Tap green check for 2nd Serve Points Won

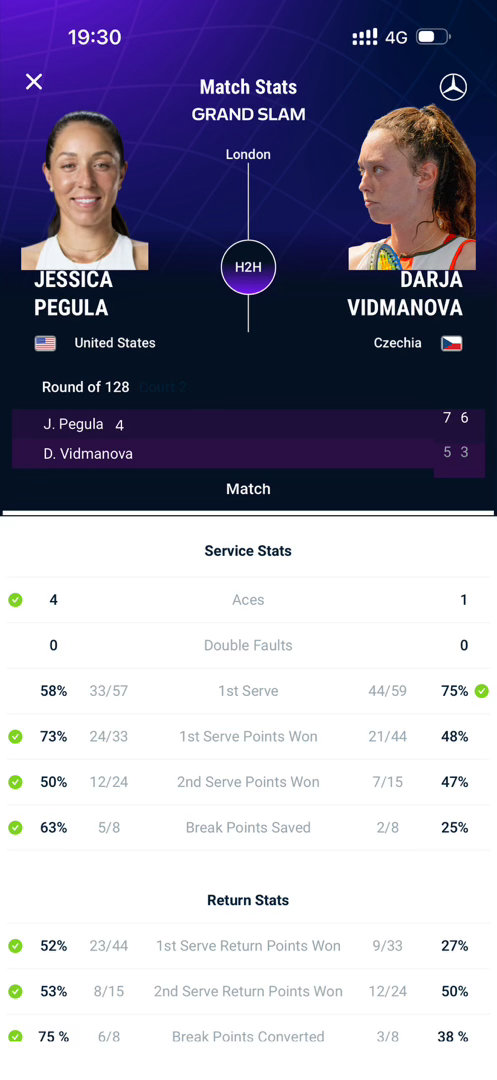[15, 782]
